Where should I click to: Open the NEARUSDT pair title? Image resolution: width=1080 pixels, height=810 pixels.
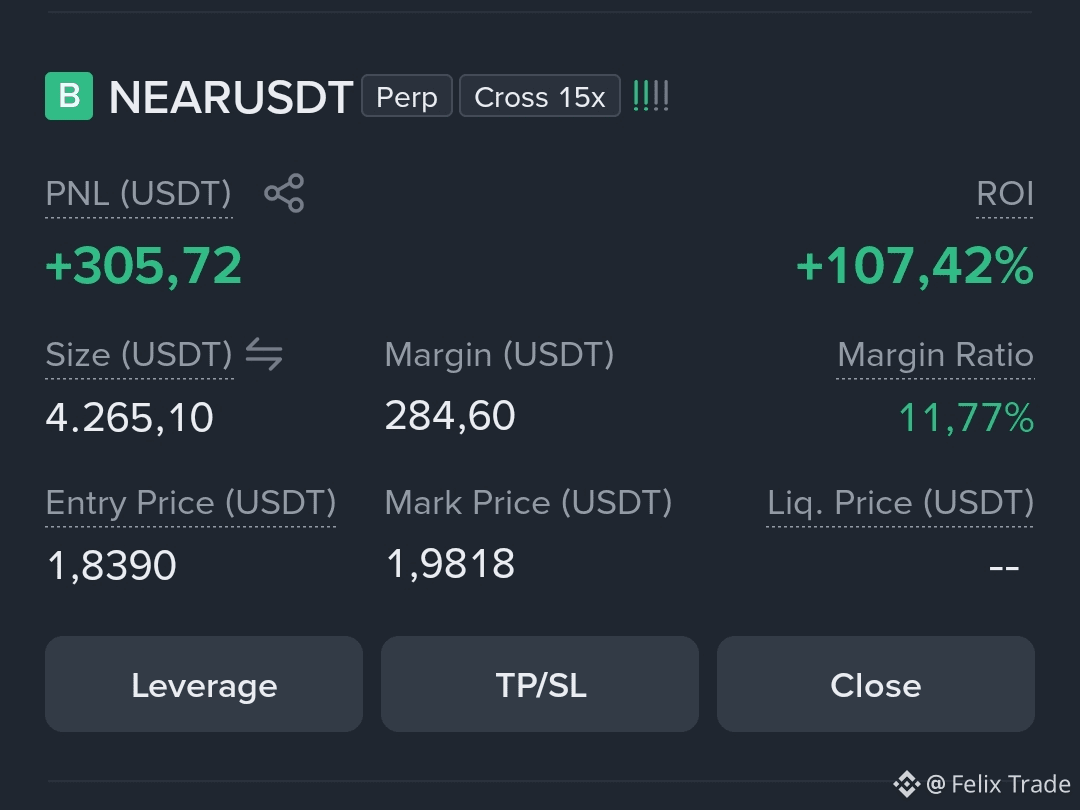231,97
